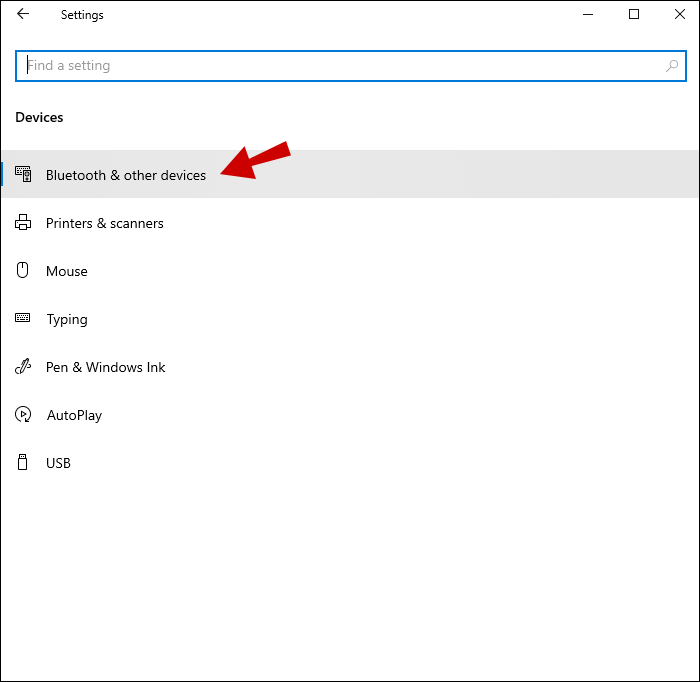This screenshot has width=700, height=682.
Task: Click the USB drive icon
Action: (22, 462)
